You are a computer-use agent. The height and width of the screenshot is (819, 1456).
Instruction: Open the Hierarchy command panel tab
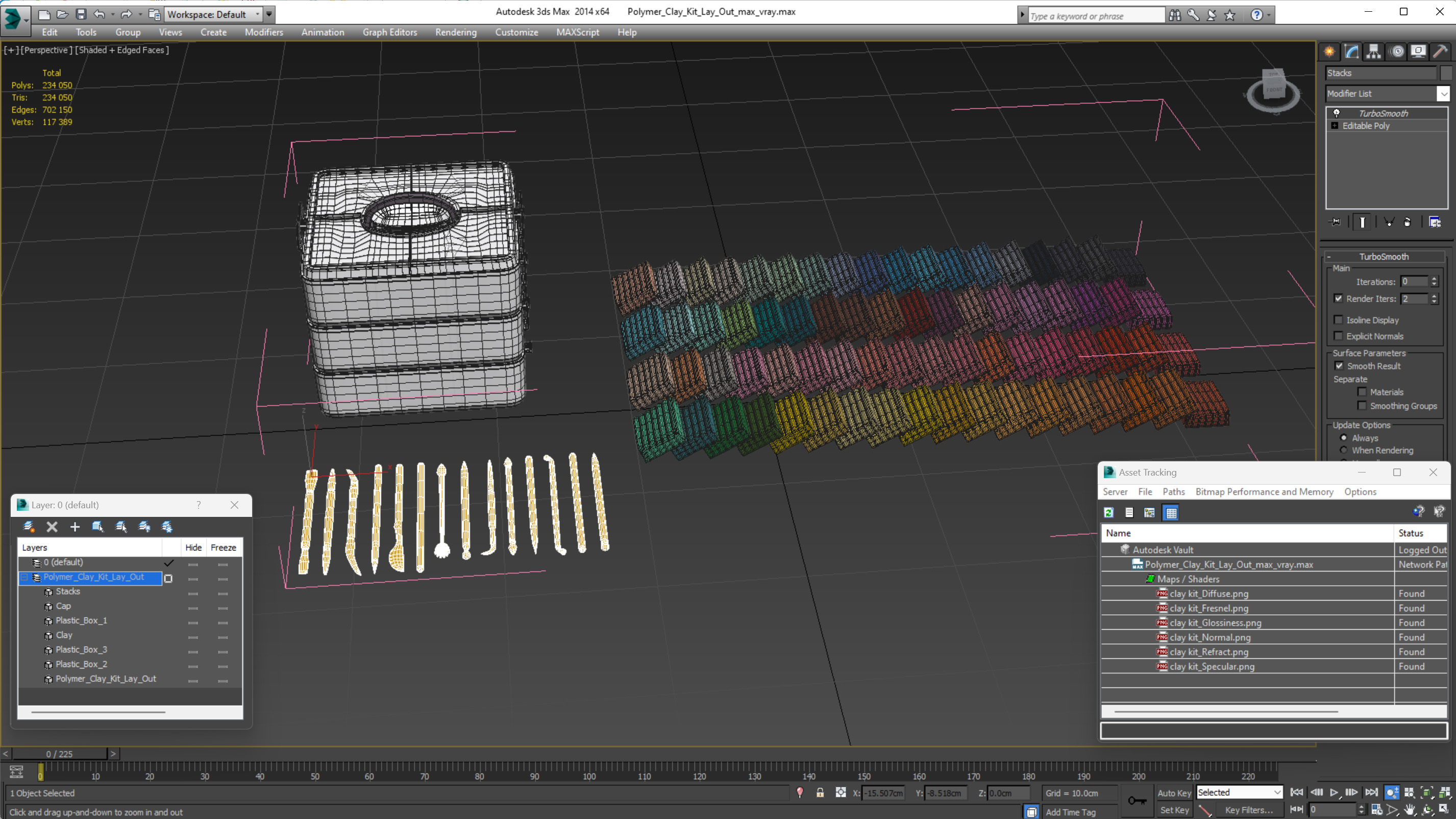tap(1373, 52)
